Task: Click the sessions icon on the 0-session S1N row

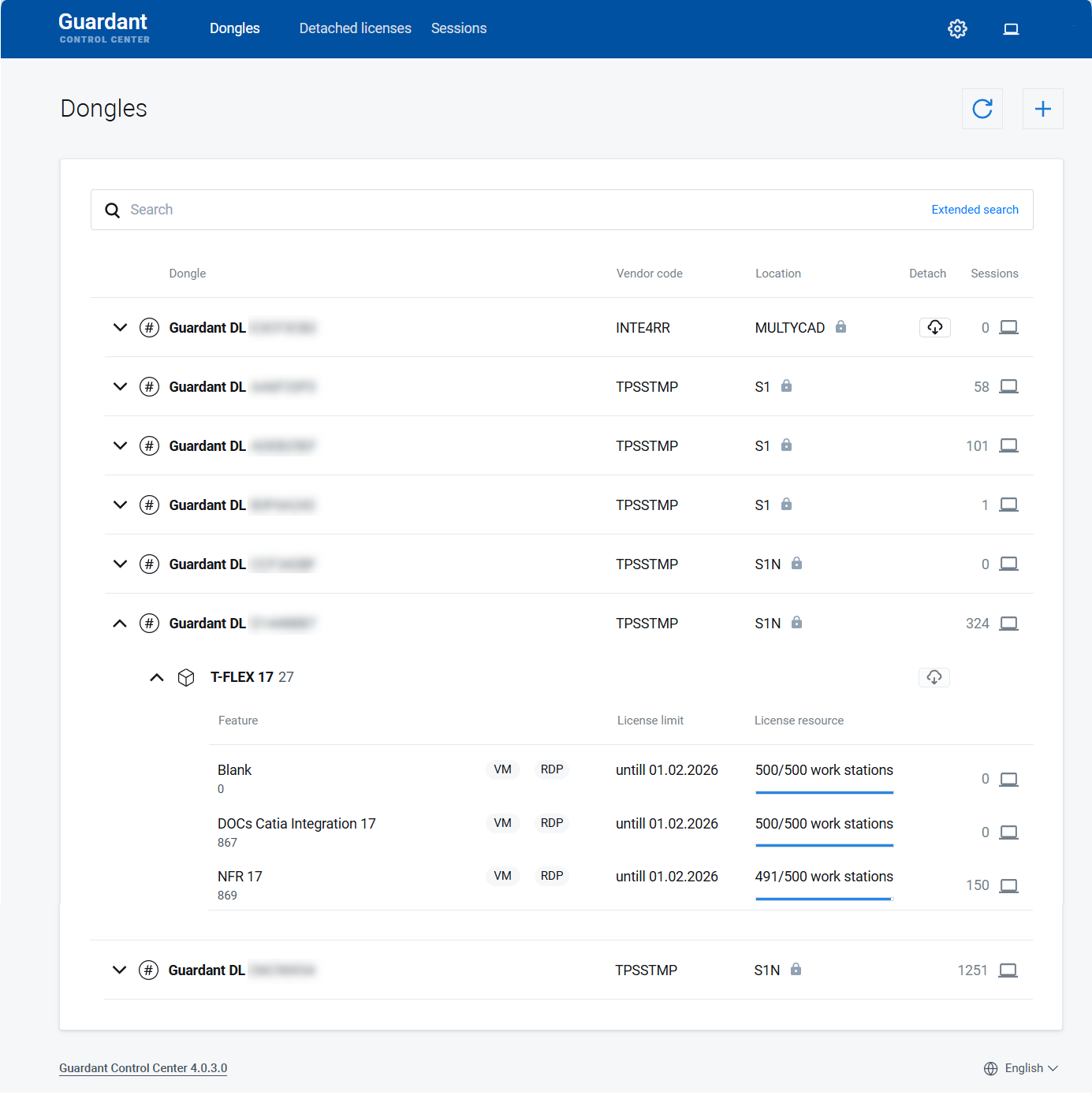Action: 1009,564
